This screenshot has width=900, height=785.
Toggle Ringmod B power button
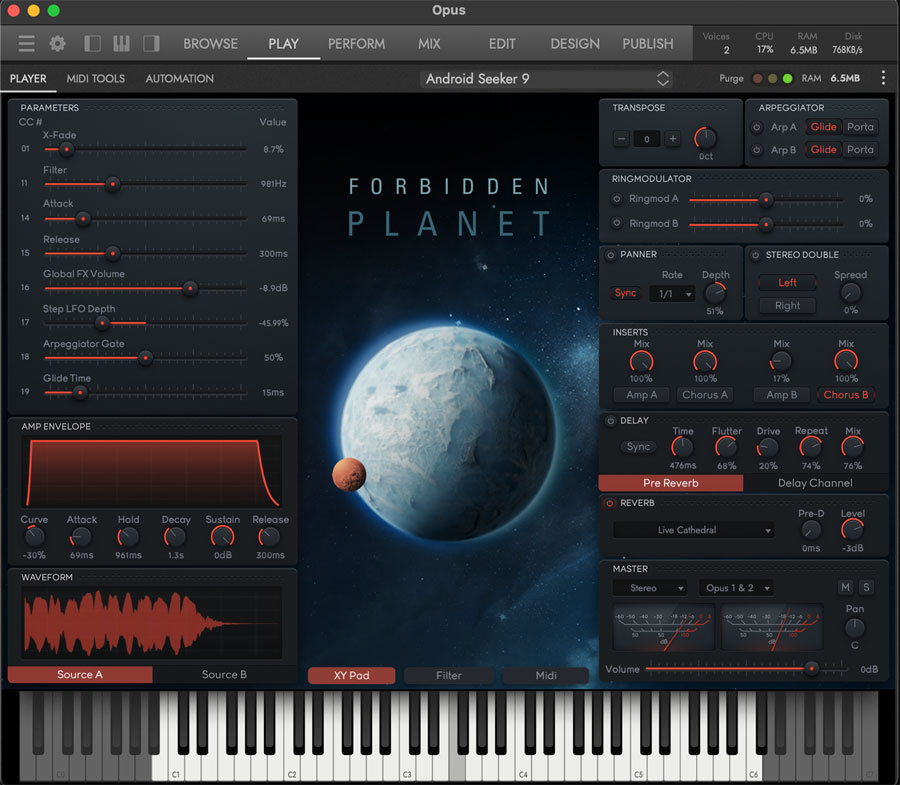[x=616, y=223]
